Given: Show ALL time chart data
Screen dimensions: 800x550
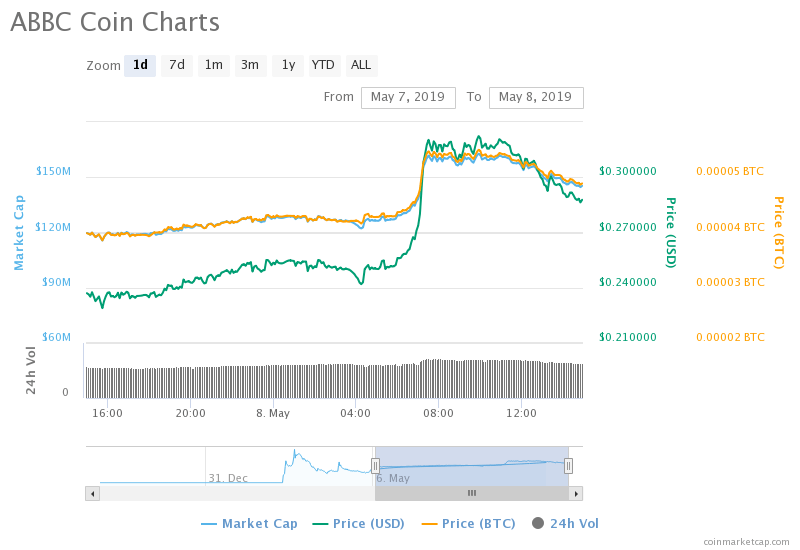Looking at the screenshot, I should coord(361,65).
